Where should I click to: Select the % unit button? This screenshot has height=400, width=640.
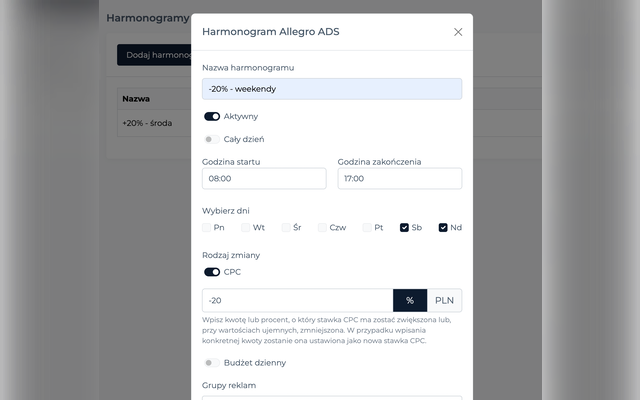point(410,301)
